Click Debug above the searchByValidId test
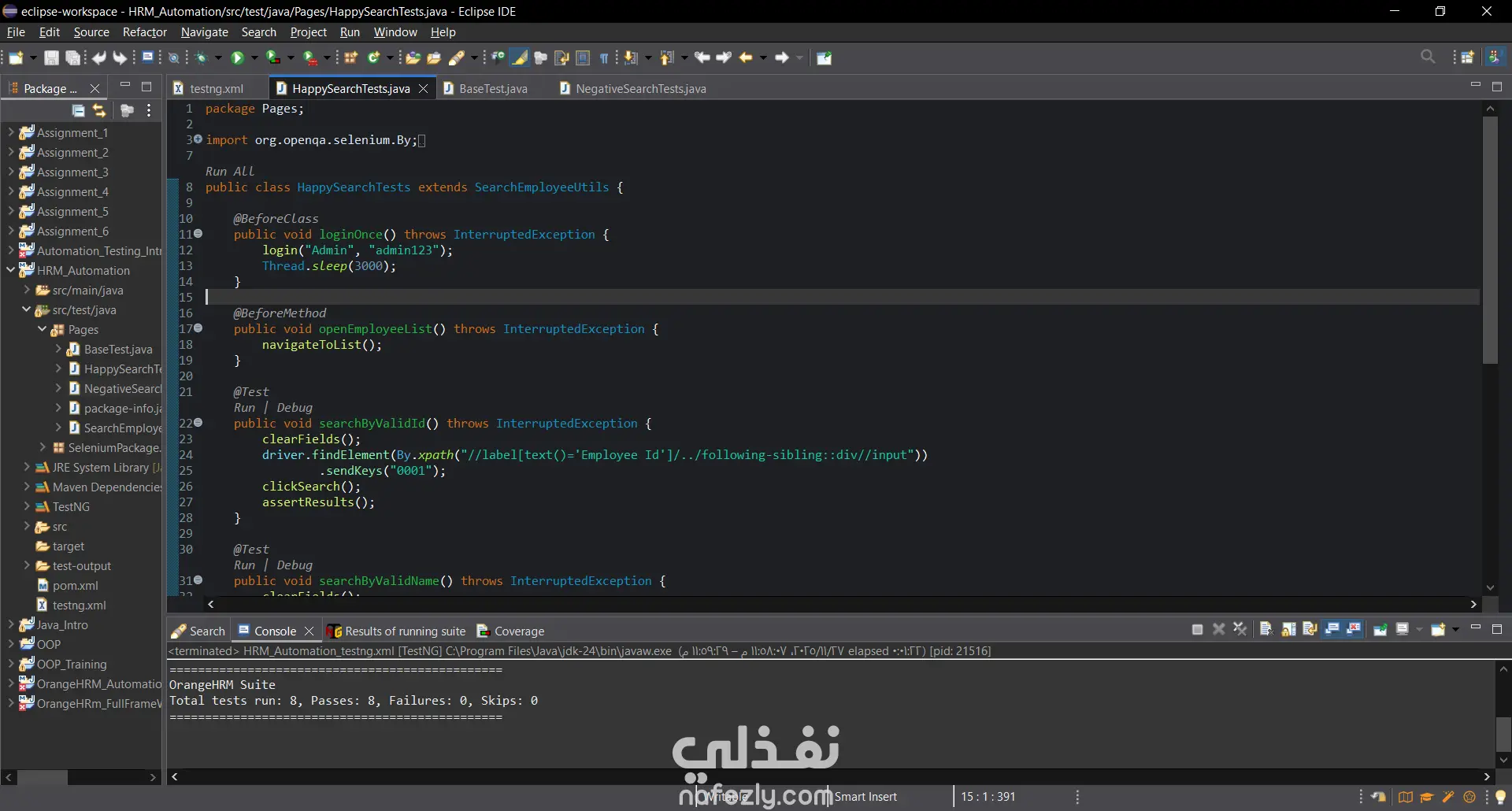 (x=295, y=407)
